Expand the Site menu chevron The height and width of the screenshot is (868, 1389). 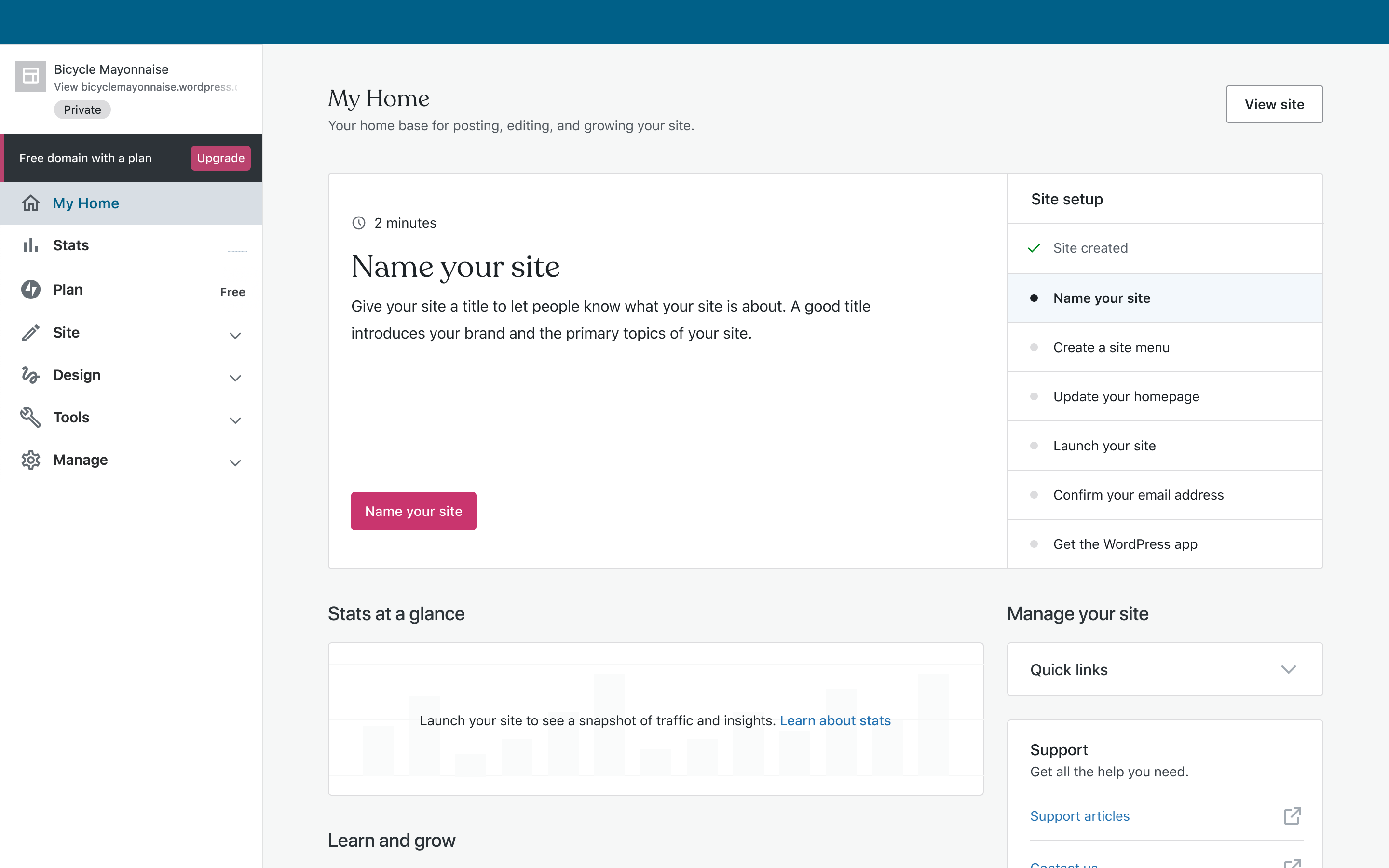point(235,335)
